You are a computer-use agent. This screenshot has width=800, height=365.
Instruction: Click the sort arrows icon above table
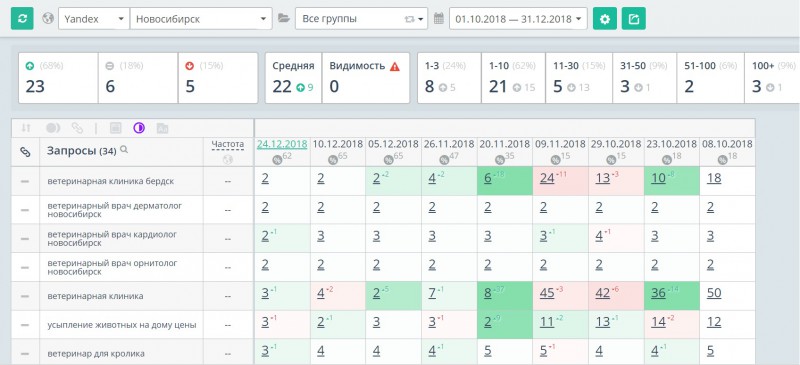(26, 128)
